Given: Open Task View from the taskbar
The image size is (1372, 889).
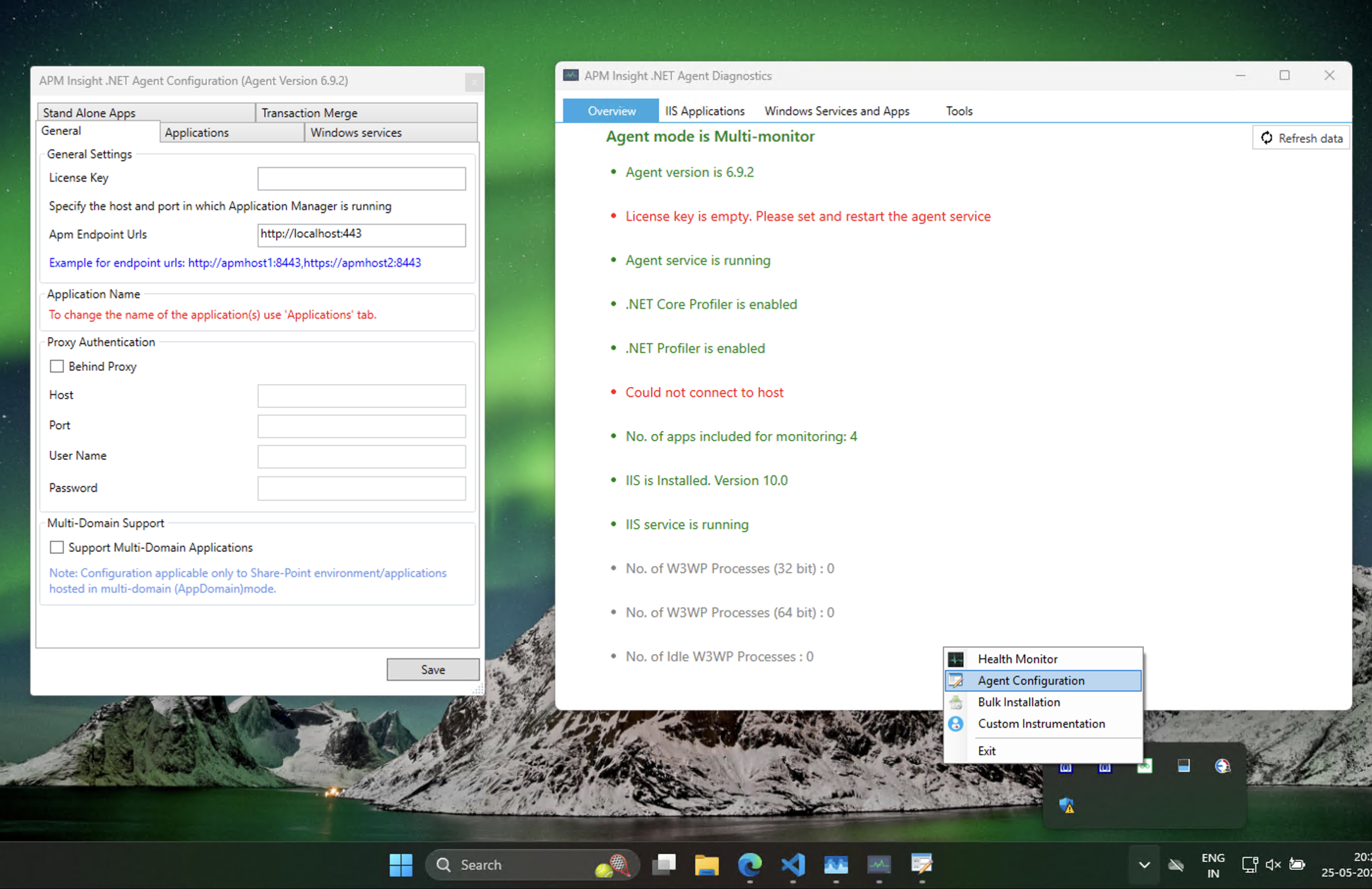Looking at the screenshot, I should [663, 865].
